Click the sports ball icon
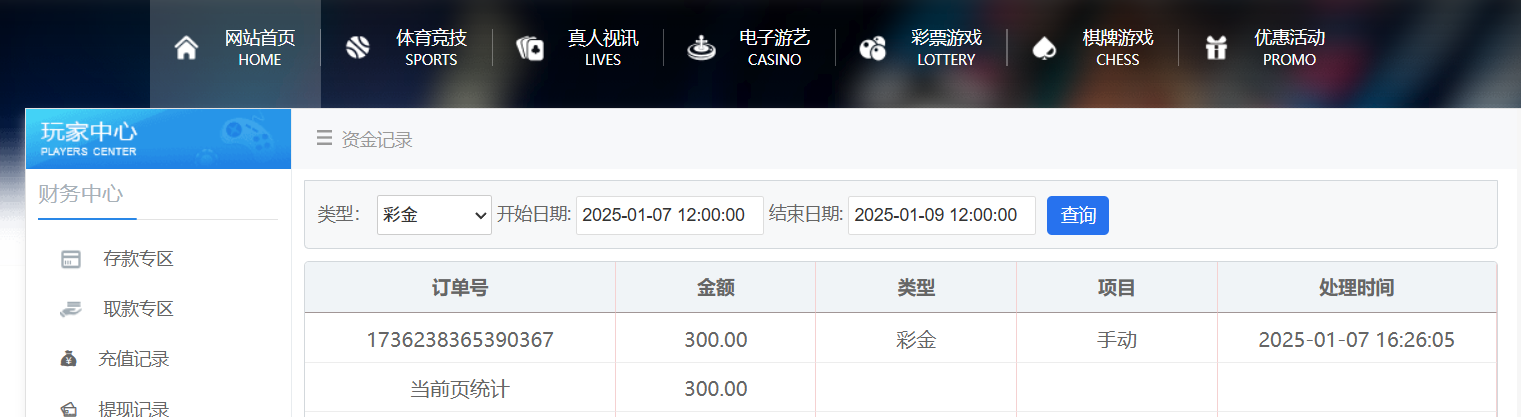The height and width of the screenshot is (417, 1521). click(x=357, y=48)
